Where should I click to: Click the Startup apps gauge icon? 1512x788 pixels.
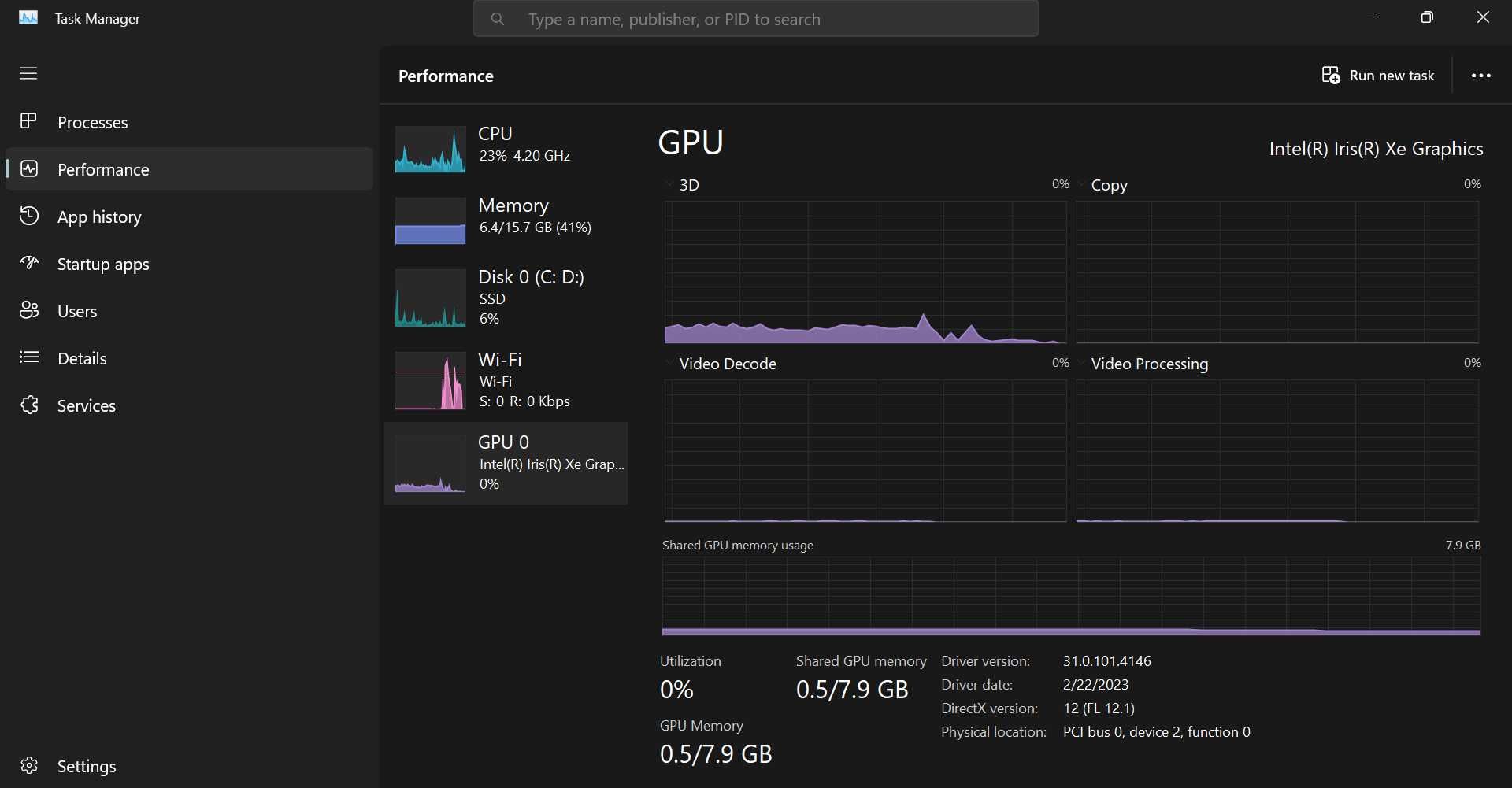(x=29, y=263)
